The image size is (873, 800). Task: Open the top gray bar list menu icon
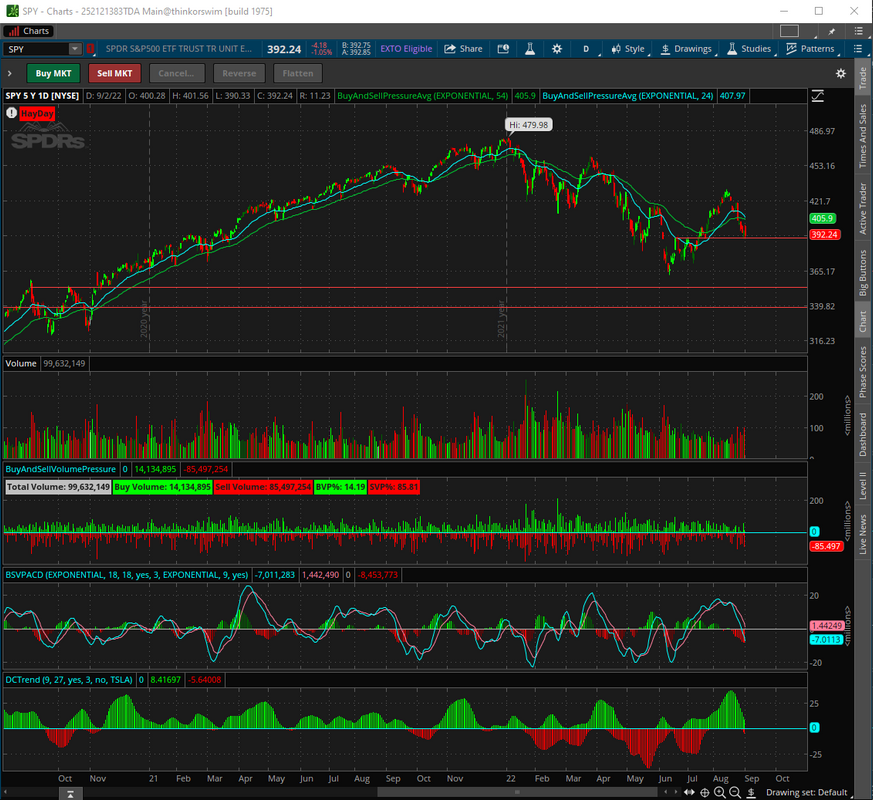[x=858, y=31]
